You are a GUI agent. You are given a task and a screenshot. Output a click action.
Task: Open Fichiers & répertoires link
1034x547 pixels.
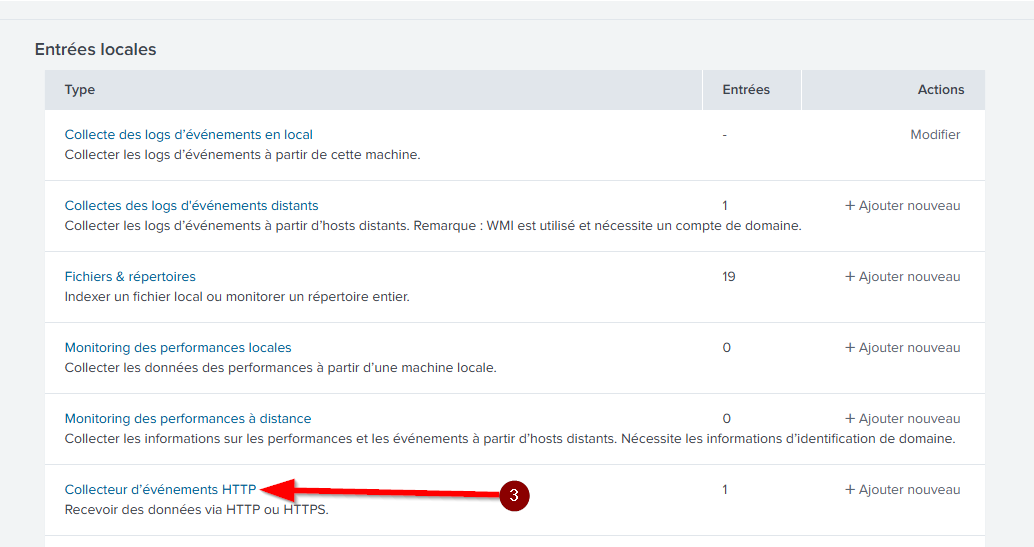pos(130,276)
